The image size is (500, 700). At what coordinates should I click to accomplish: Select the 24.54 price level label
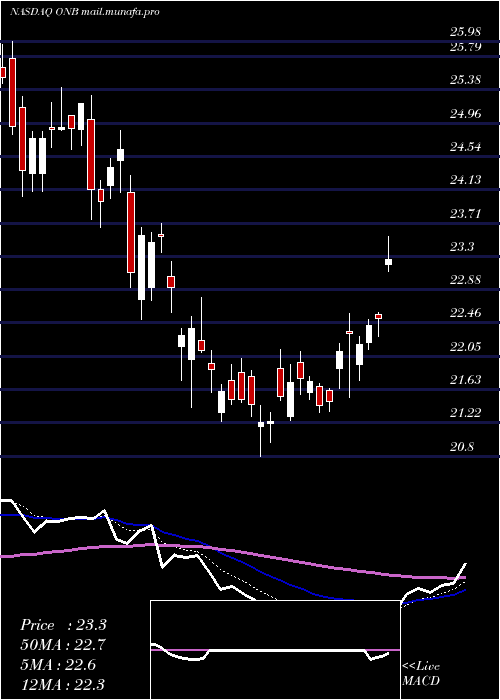[466, 146]
